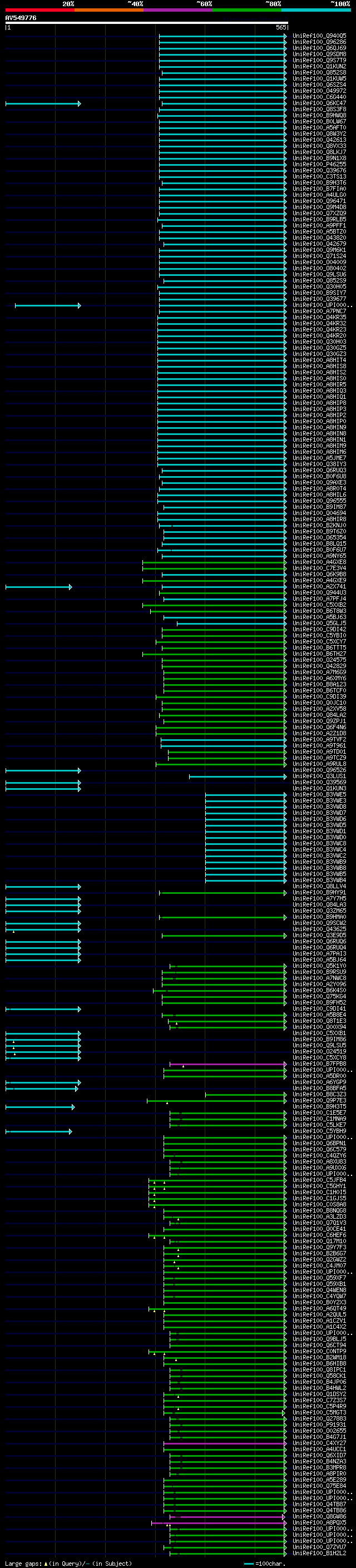
Task: Select hit UniRef100_A2X741
Action: coord(319,587)
